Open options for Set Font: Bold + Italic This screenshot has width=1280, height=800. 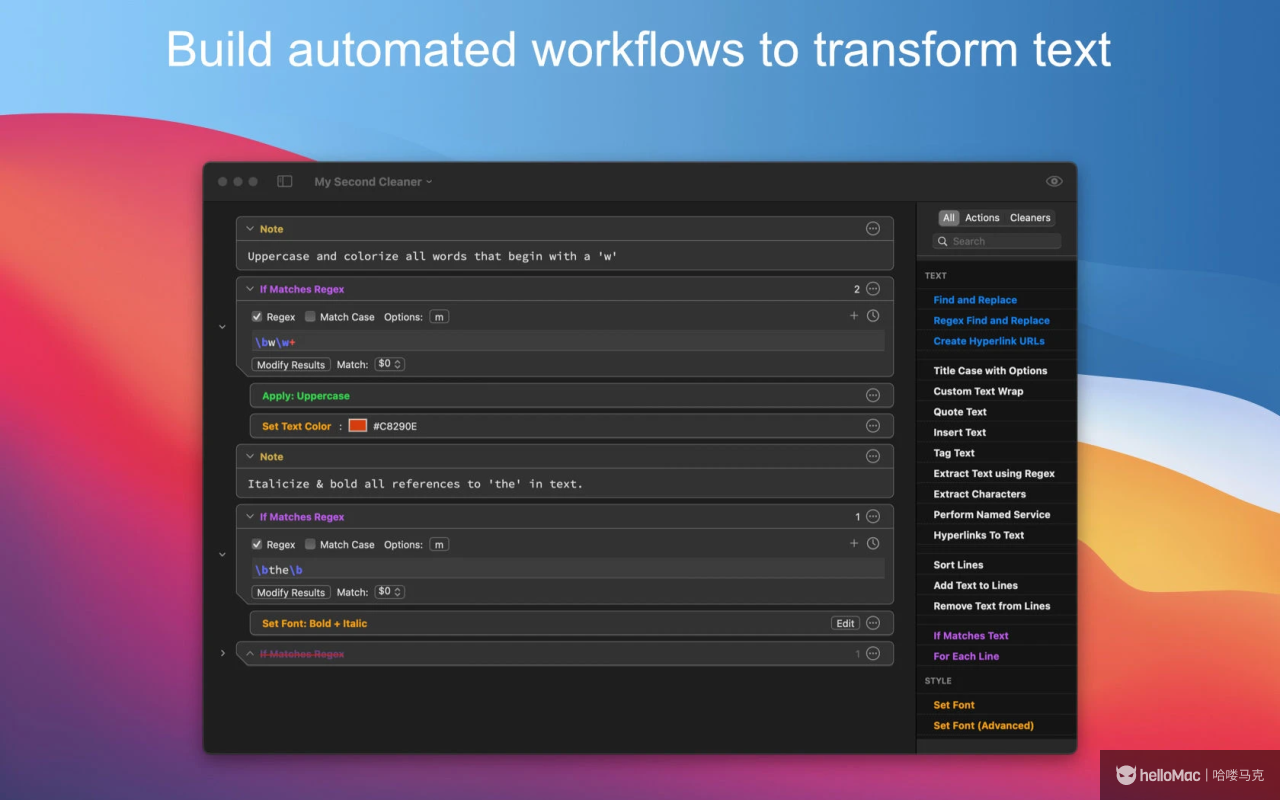click(873, 623)
